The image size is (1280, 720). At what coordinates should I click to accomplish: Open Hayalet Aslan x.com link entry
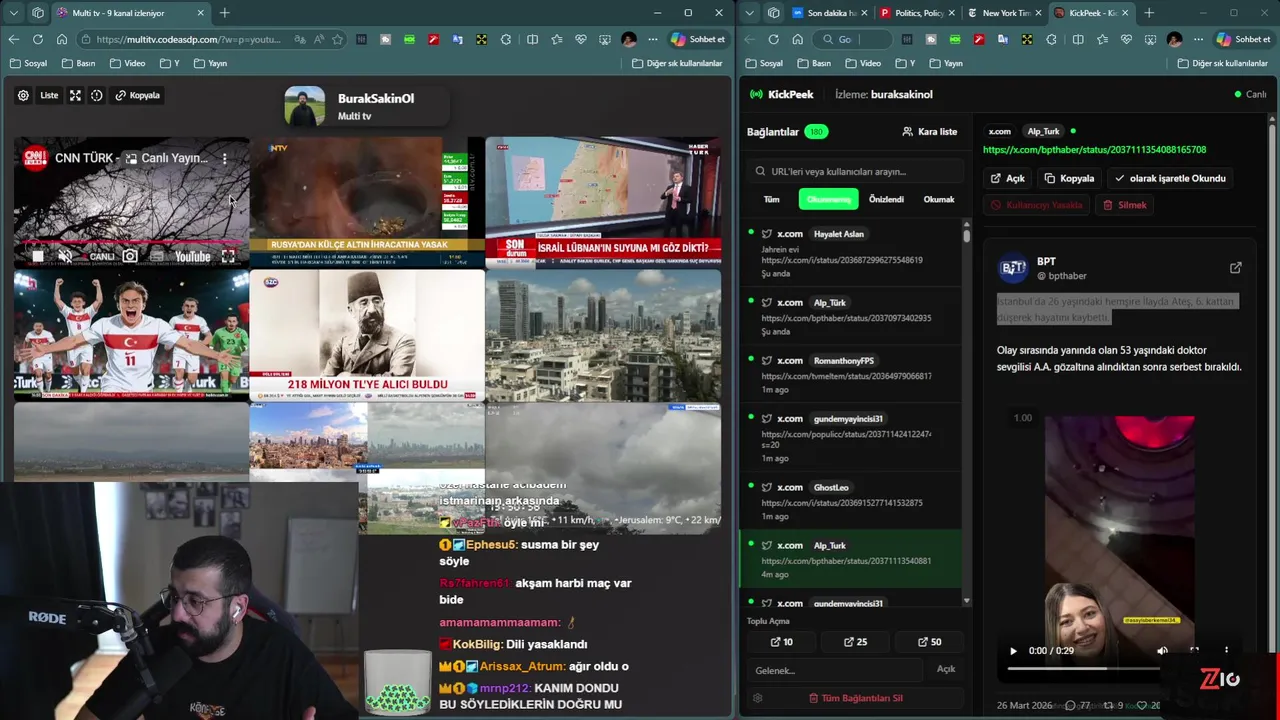pyautogui.click(x=851, y=253)
